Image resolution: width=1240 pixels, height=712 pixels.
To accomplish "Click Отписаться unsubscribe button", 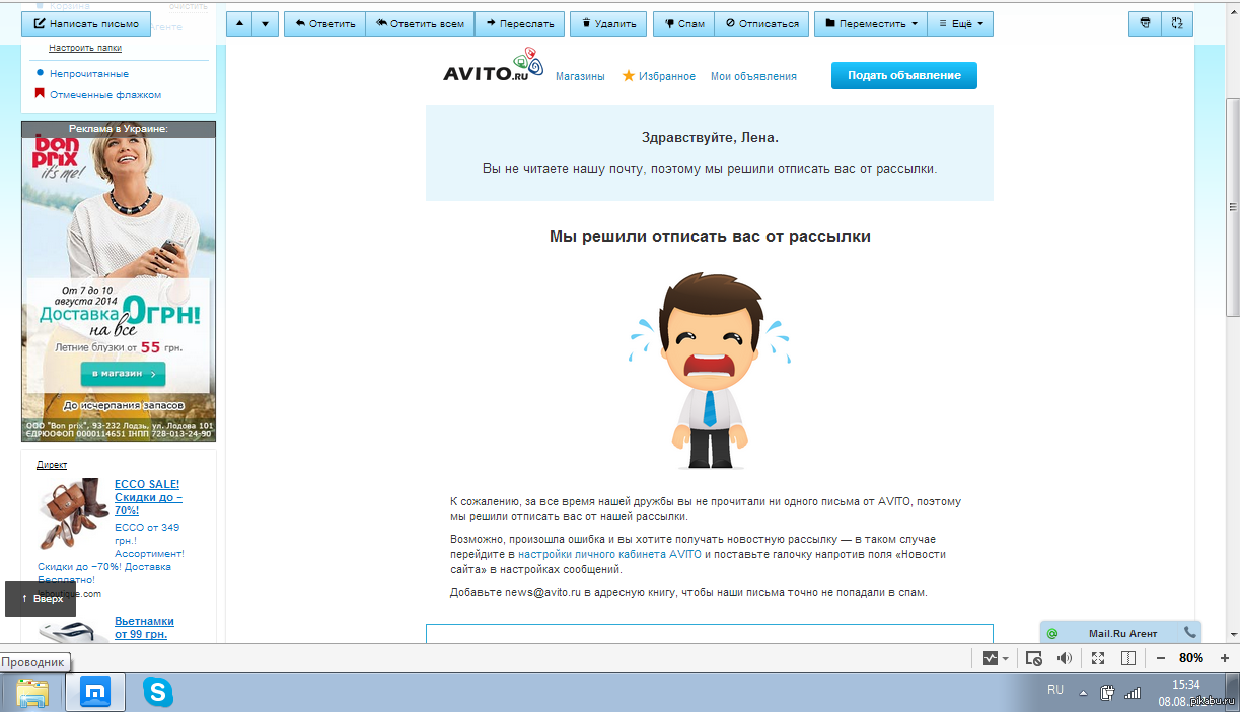I will tap(762, 24).
